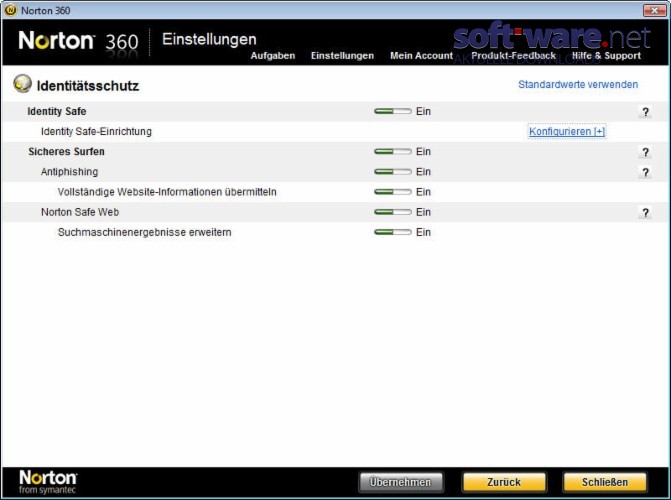Click the Identitätsschutz globe icon
Image resolution: width=671 pixels, height=500 pixels.
(x=22, y=83)
